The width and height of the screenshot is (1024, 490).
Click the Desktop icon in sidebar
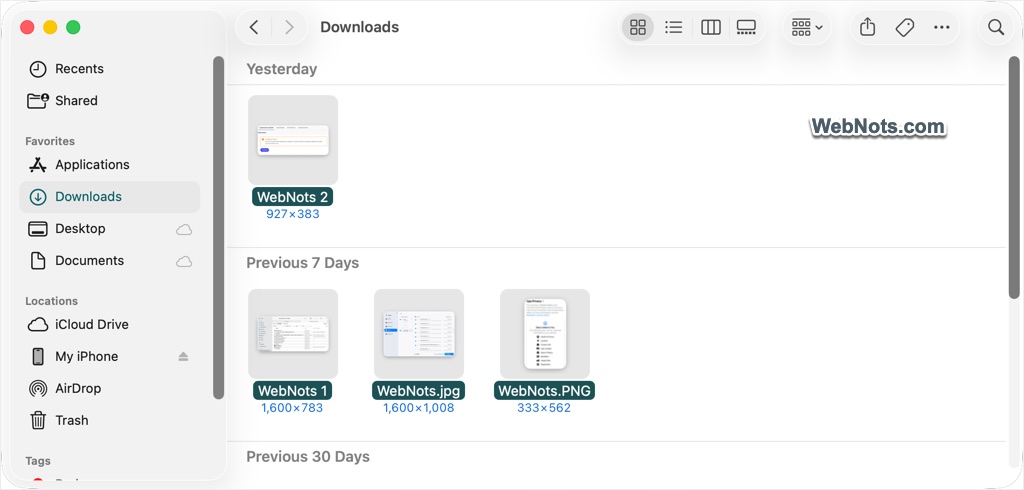click(38, 229)
